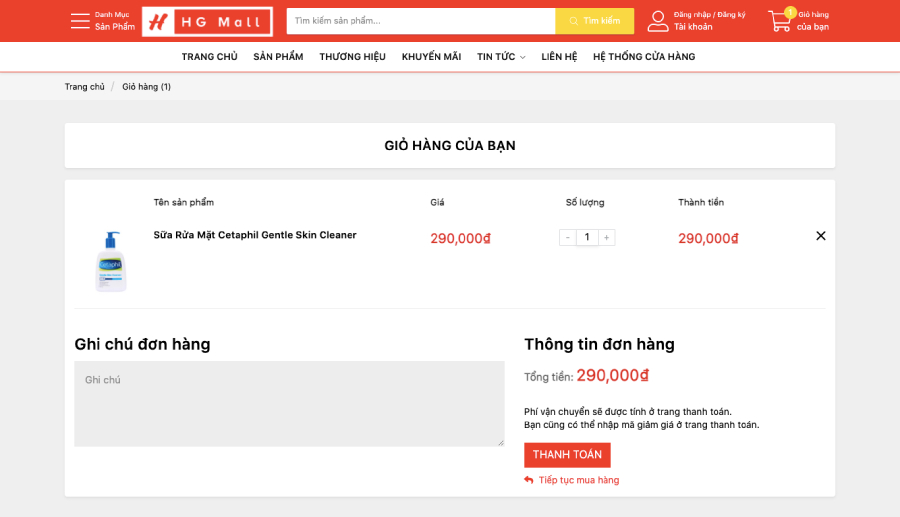Open HỆ THỐNG CỬA HÀNG menu item
The height and width of the screenshot is (517, 900).
click(x=644, y=57)
